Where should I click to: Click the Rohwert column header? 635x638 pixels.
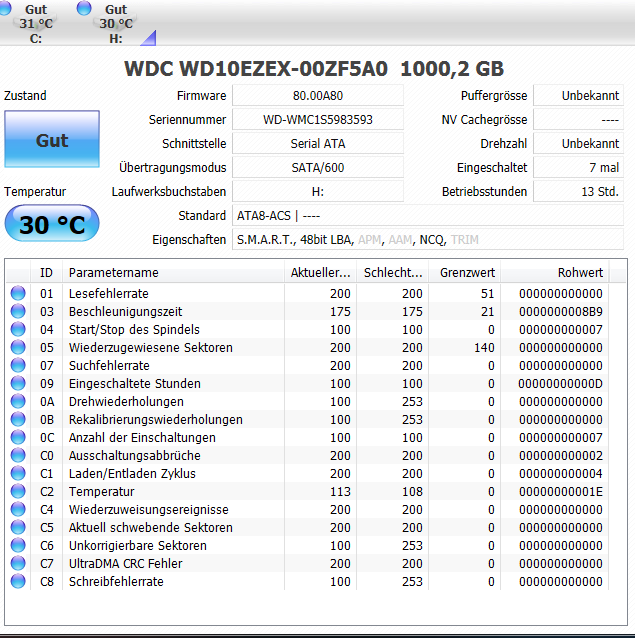(x=555, y=273)
